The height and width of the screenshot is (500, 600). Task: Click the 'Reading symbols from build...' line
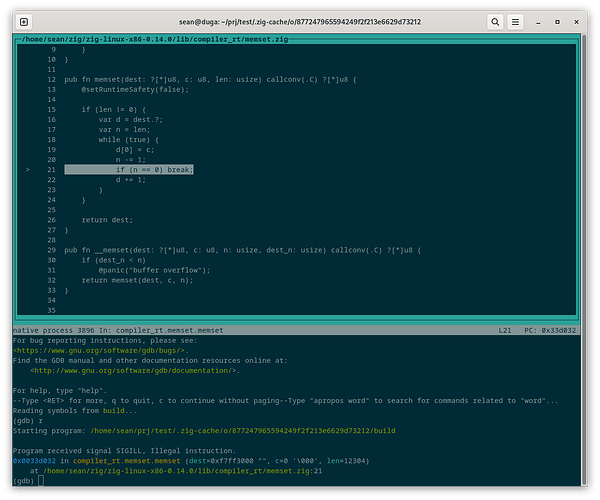[x=75, y=411]
